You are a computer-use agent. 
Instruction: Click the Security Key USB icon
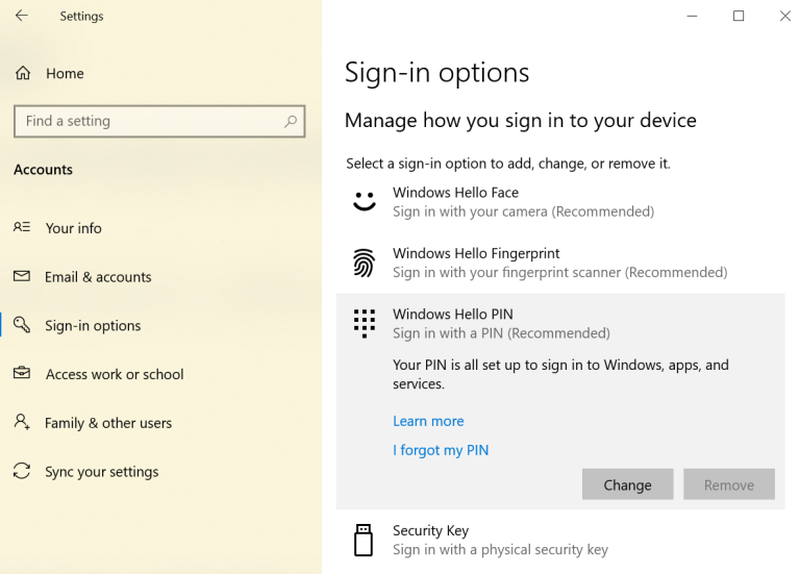coord(363,540)
